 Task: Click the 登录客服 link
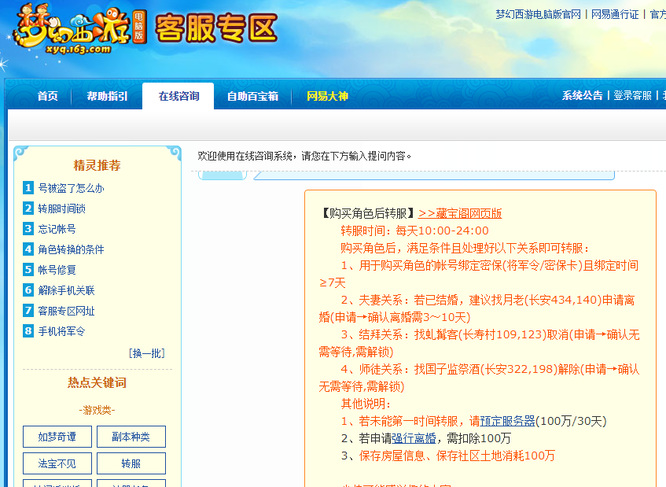point(632,95)
